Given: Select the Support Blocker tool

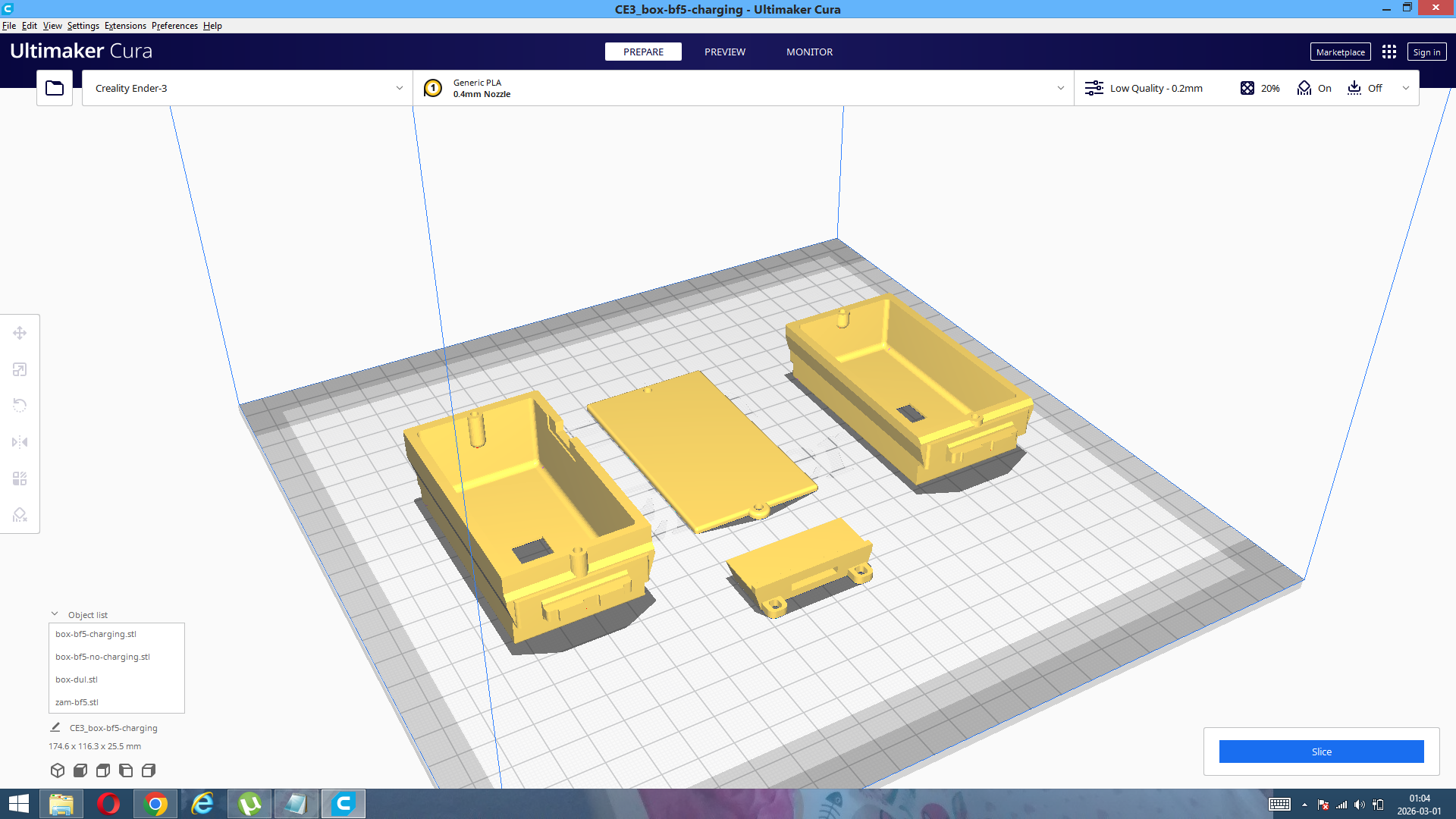Looking at the screenshot, I should tap(20, 515).
